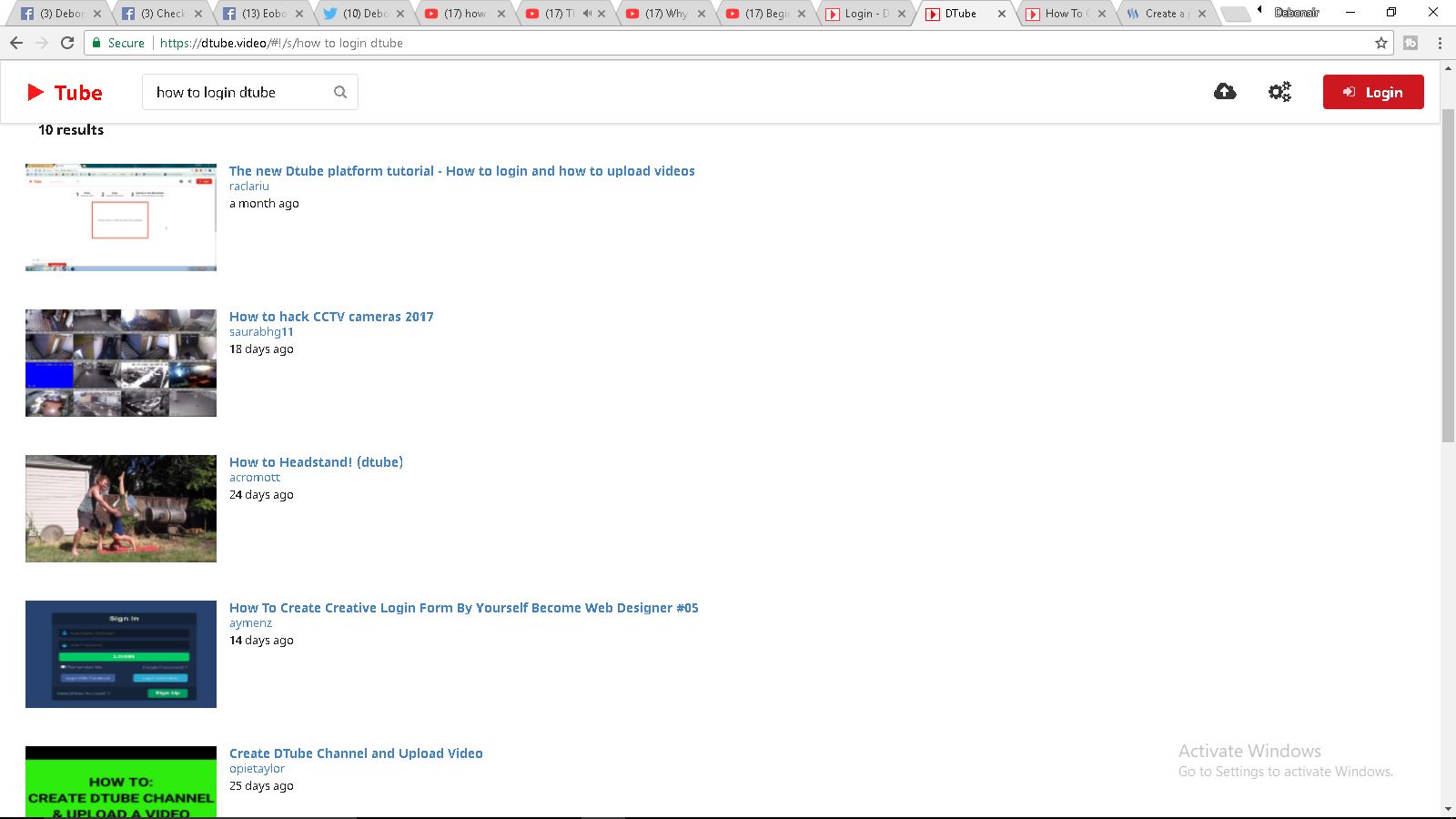Close the 'DTube' tab
The height and width of the screenshot is (819, 1456).
(x=1001, y=14)
